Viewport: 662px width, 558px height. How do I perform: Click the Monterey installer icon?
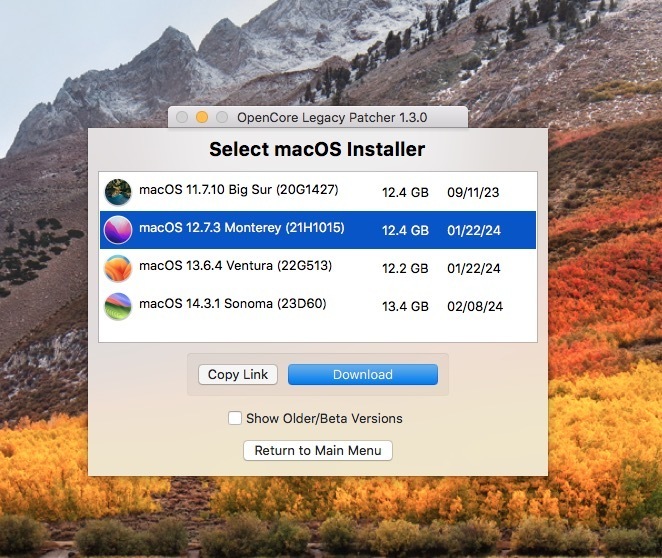tap(118, 230)
